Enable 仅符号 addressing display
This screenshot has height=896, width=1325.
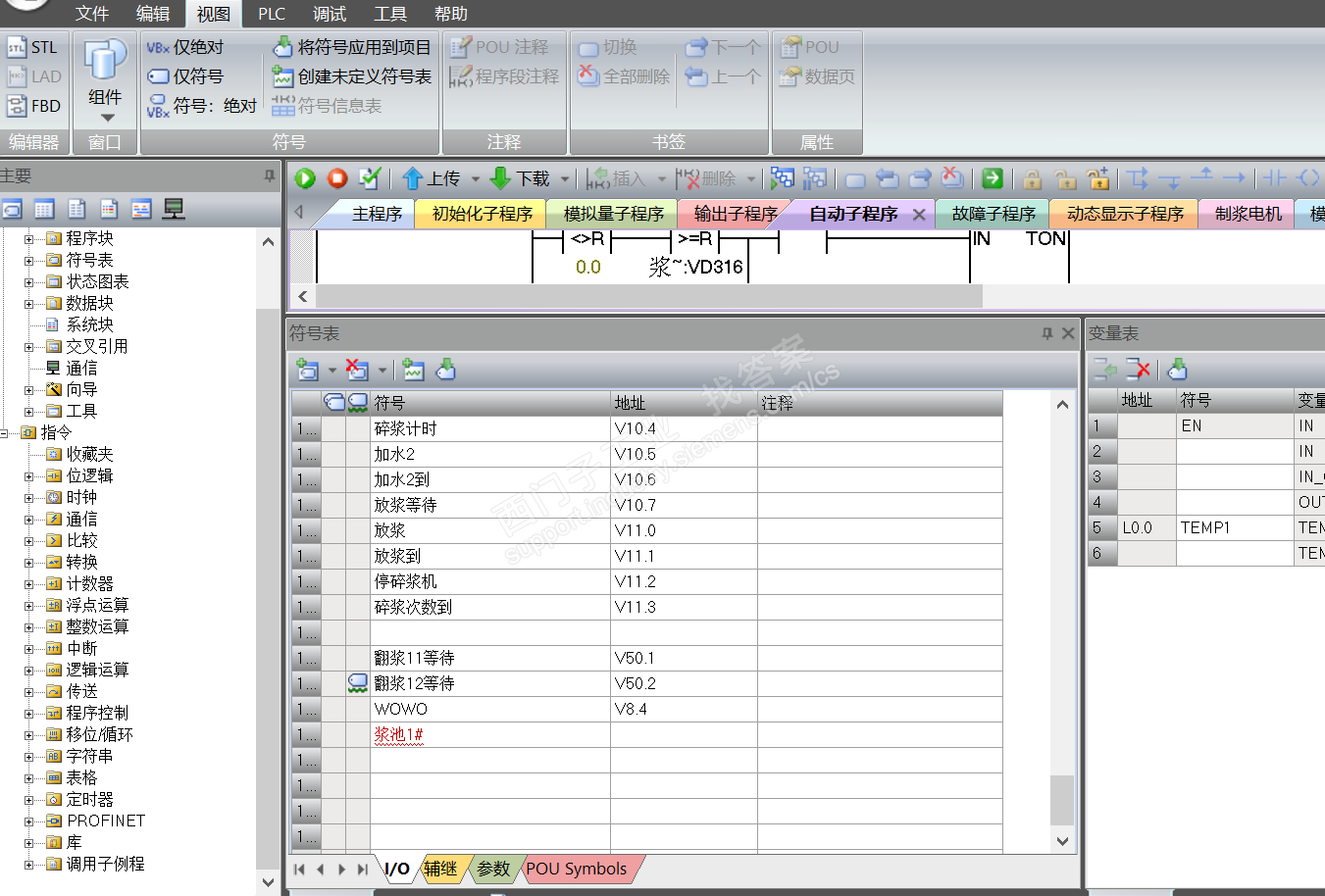(x=185, y=76)
